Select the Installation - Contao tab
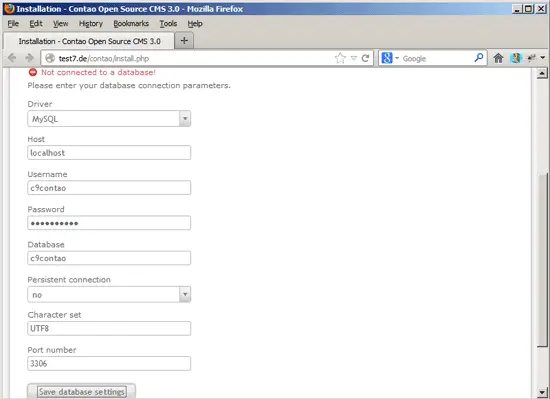The image size is (550, 399). [89, 41]
